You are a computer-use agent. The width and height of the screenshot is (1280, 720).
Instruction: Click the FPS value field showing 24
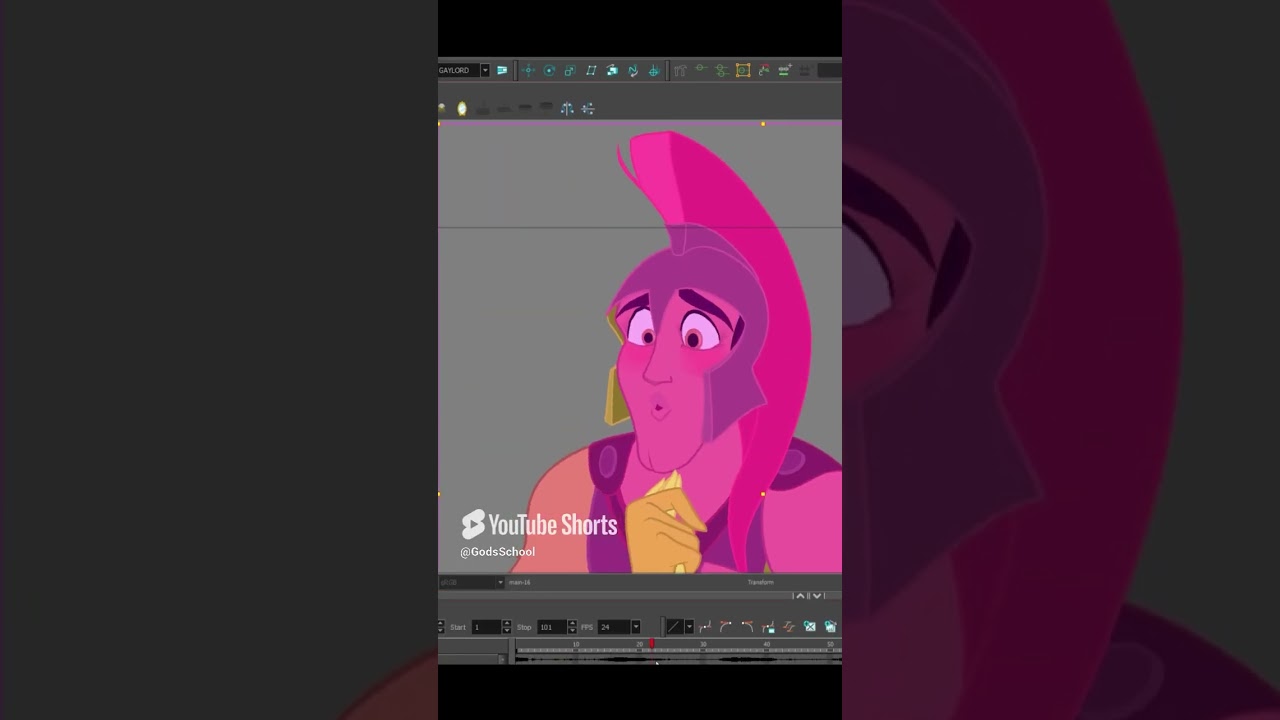click(x=613, y=627)
